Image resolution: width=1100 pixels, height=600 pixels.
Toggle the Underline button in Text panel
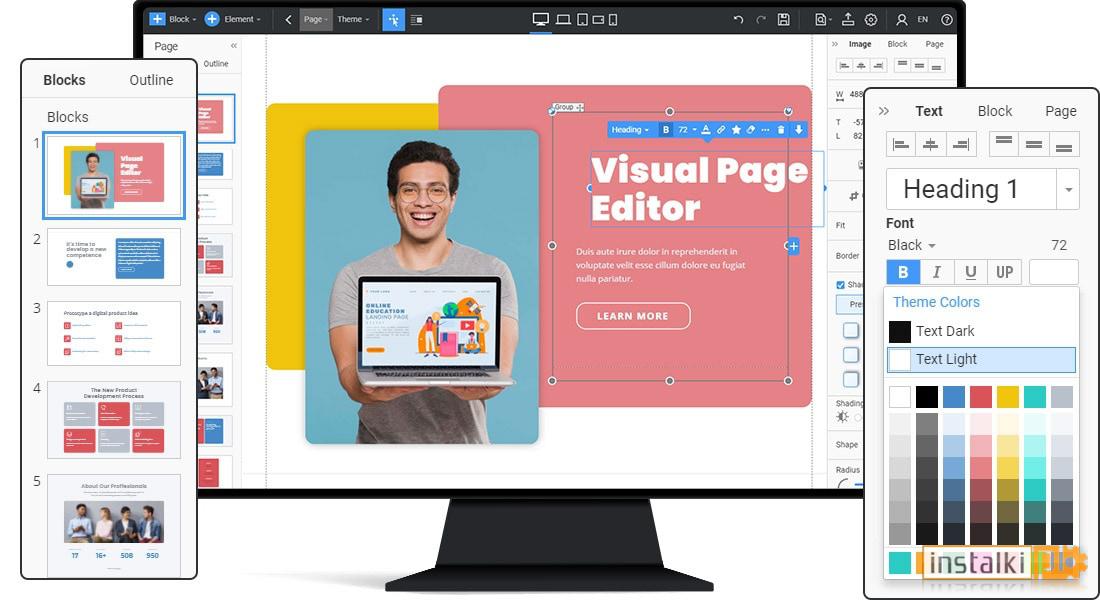[970, 272]
